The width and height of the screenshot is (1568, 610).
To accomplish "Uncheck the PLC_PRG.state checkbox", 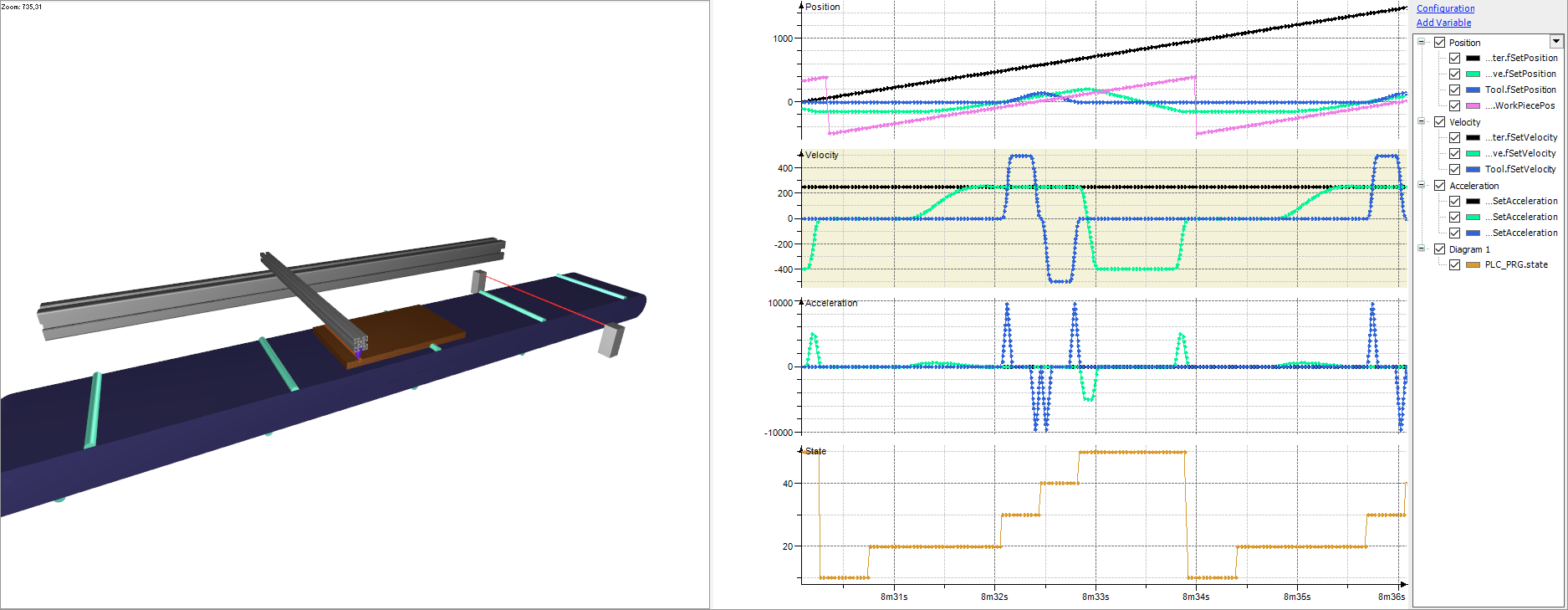I will click(x=1454, y=264).
